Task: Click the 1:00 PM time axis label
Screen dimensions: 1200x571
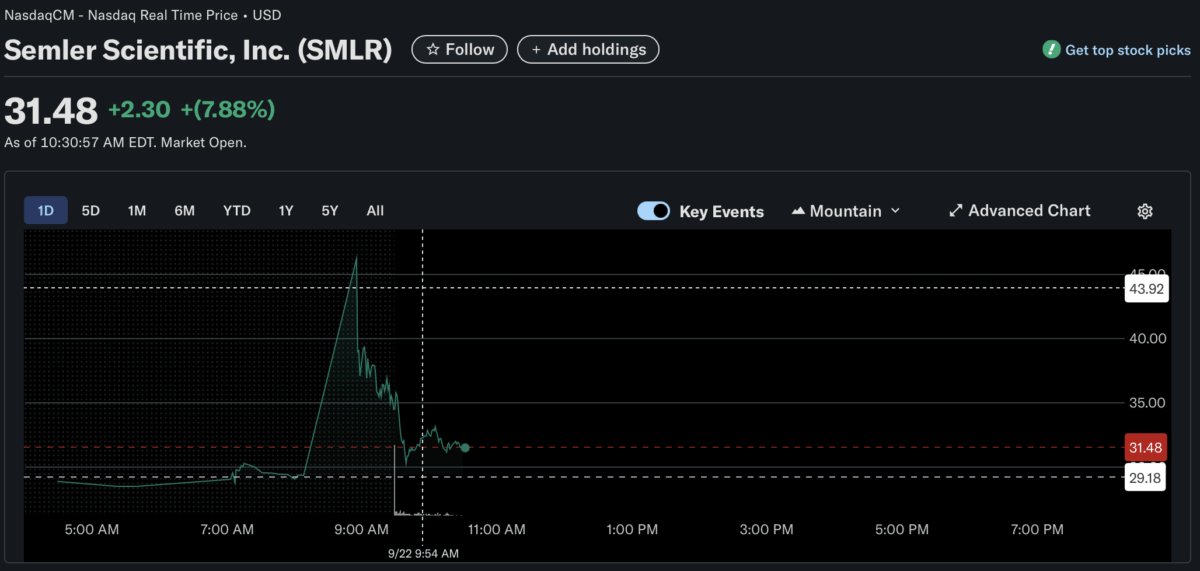Action: click(632, 529)
